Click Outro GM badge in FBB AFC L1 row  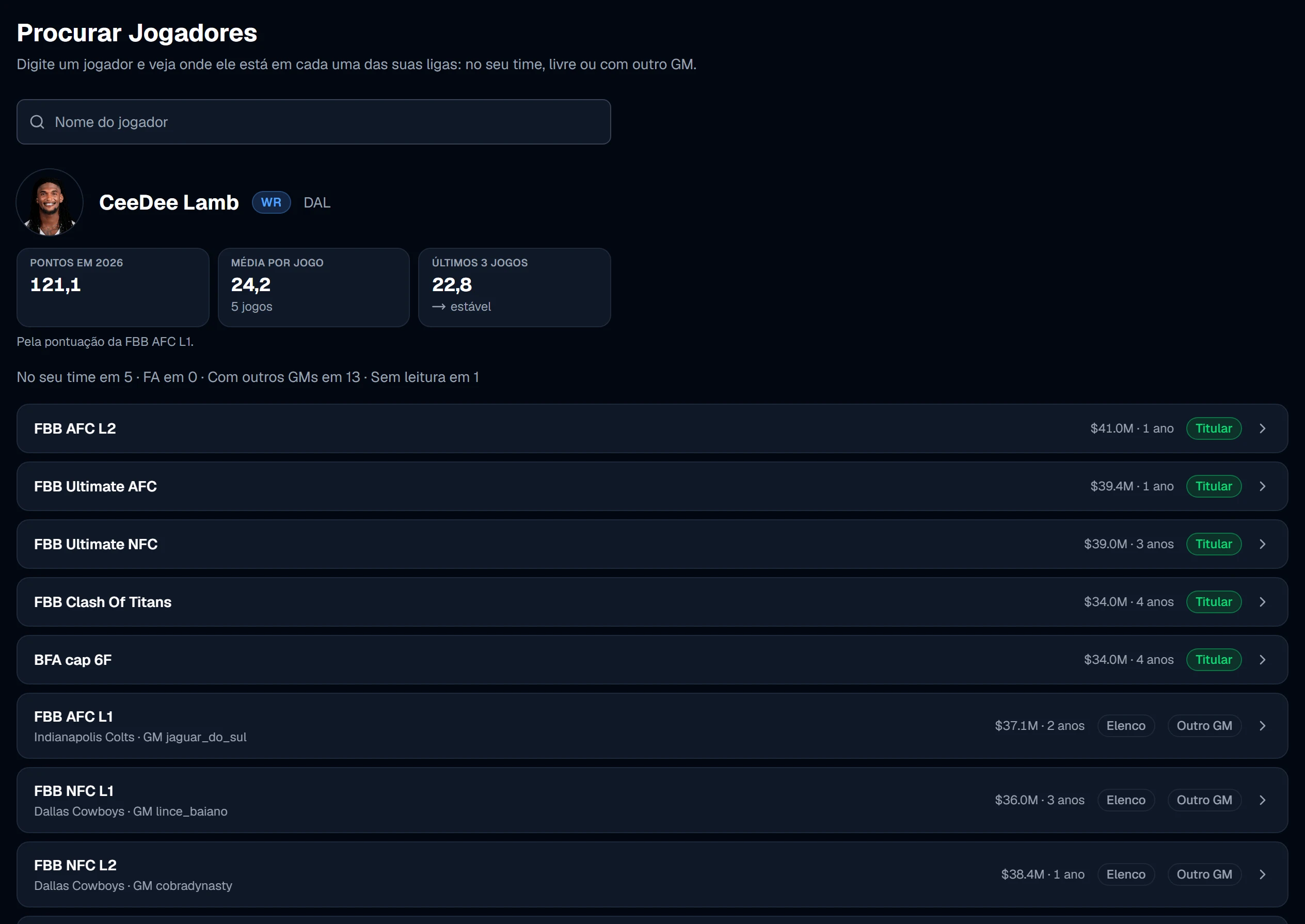pos(1204,725)
